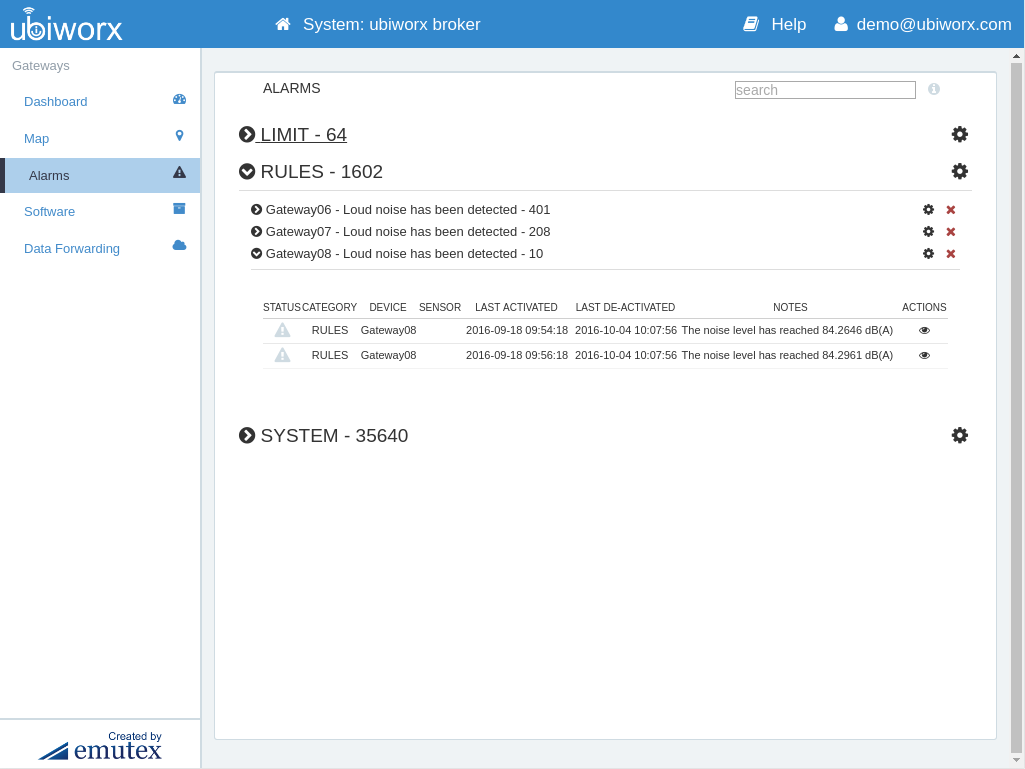Open gear settings for Gateway08 alarm
Screen dimensions: 1025x769
tap(928, 254)
